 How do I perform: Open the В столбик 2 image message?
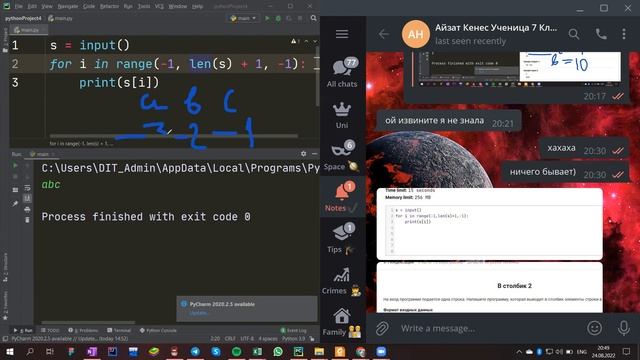click(x=489, y=287)
